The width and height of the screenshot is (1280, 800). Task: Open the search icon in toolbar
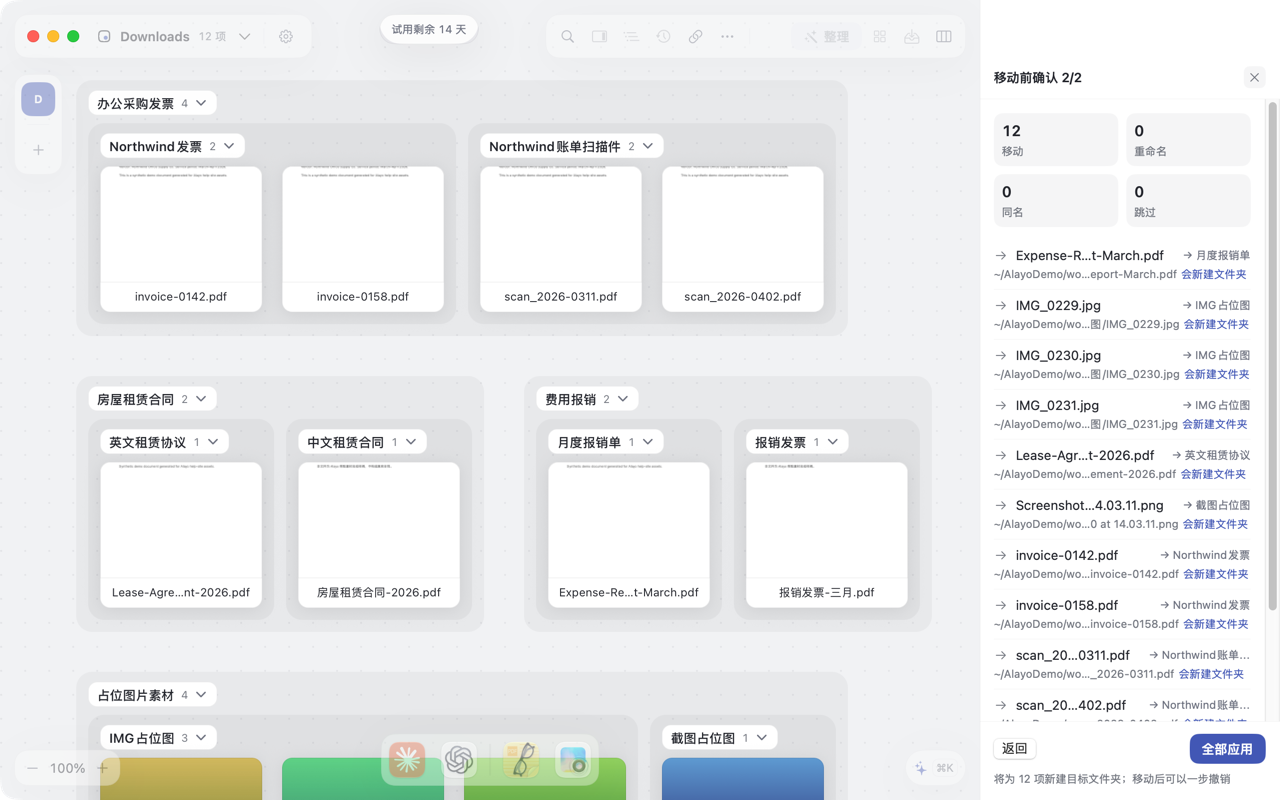(567, 37)
